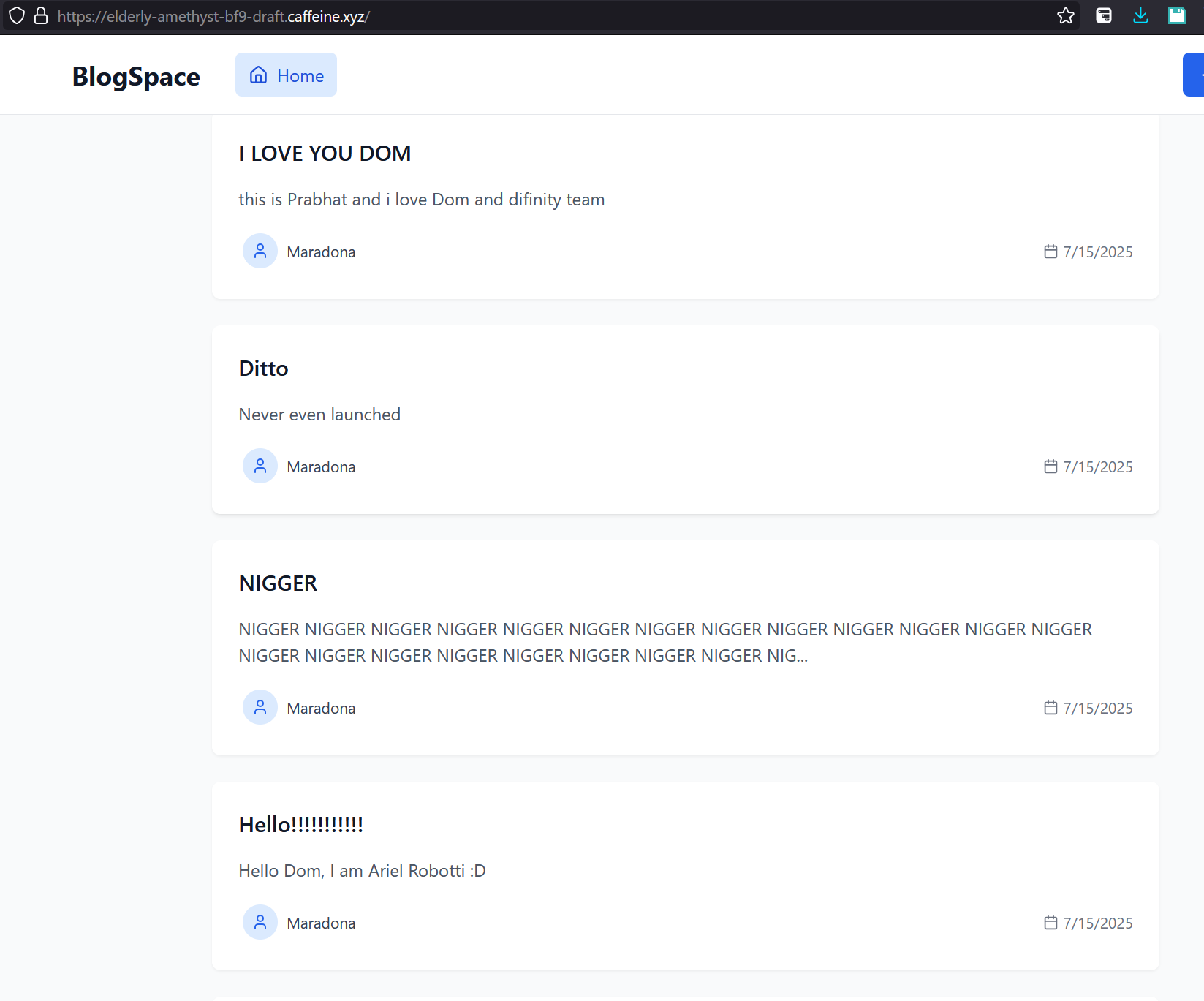This screenshot has width=1204, height=1001.
Task: Click the white container icon beside the star
Action: (x=1104, y=15)
